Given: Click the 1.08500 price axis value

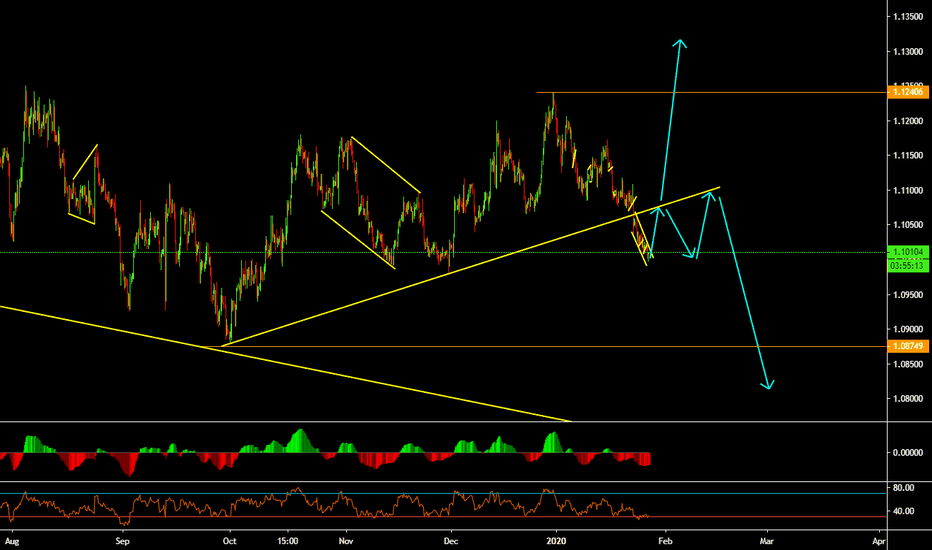Looking at the screenshot, I should click(x=908, y=364).
